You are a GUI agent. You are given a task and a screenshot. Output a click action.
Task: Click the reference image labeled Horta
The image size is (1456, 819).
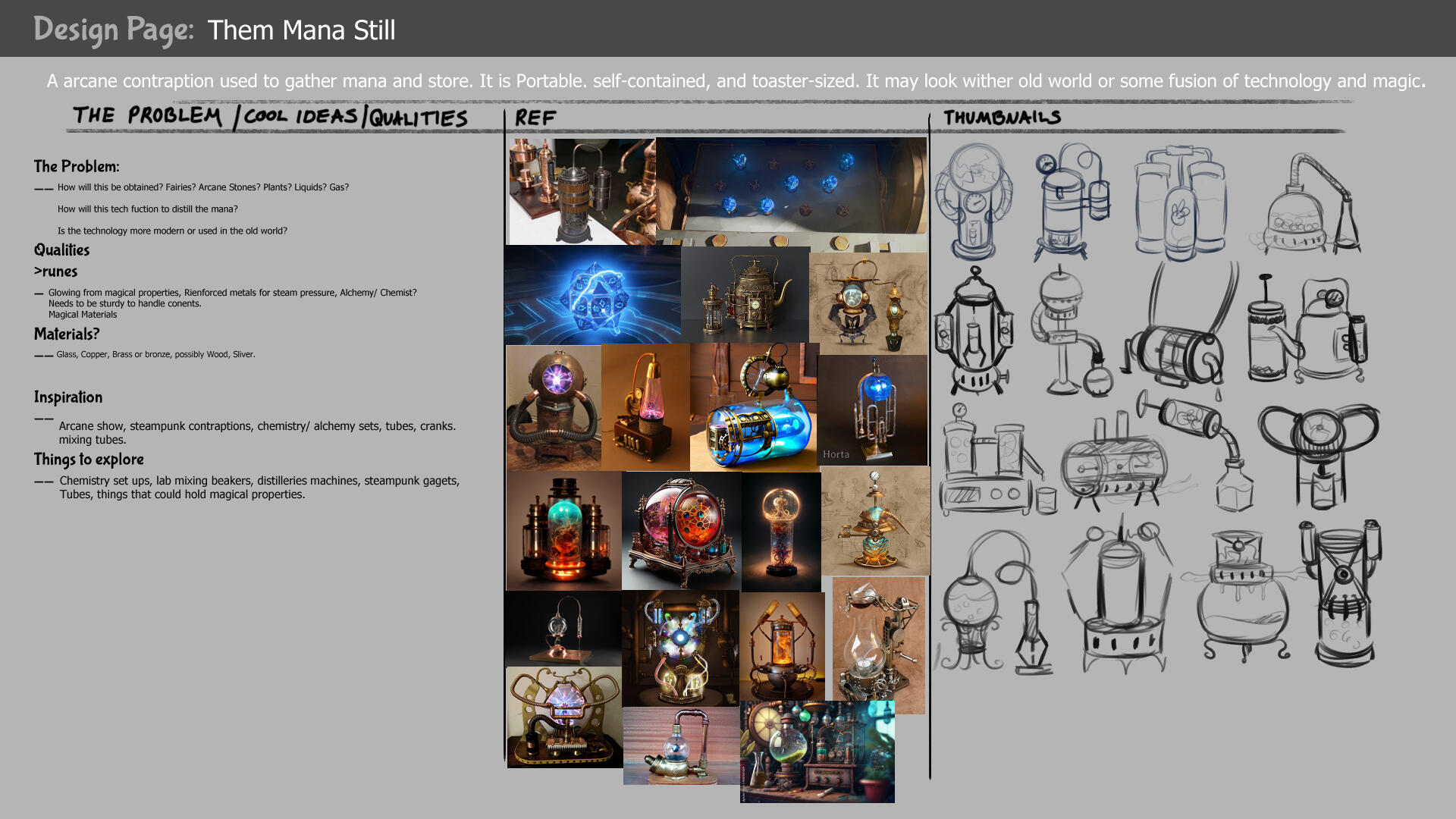pos(872,410)
